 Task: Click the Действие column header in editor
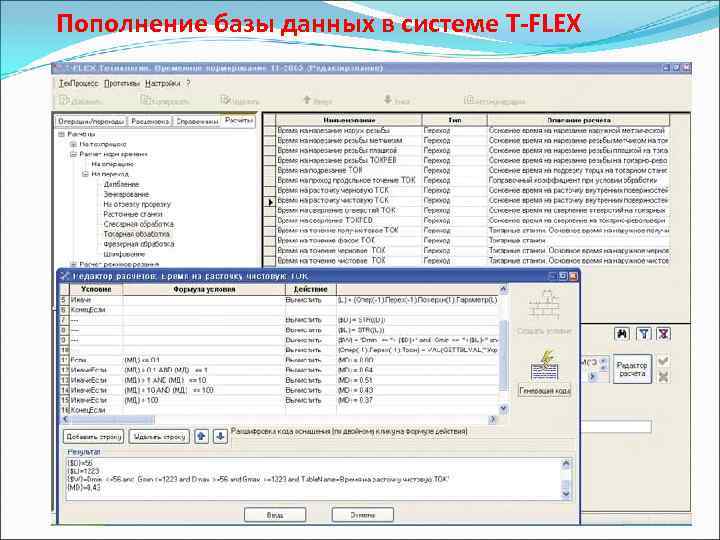pos(310,289)
